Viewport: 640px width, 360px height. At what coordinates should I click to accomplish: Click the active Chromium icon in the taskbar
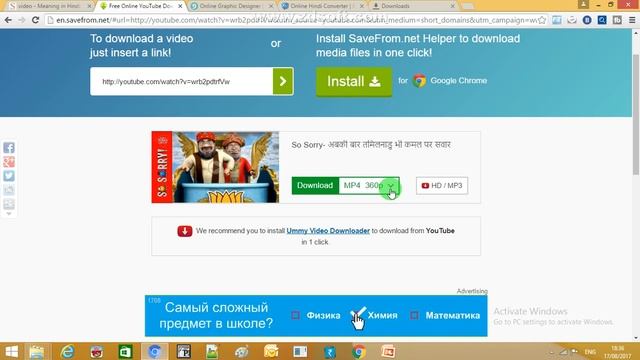(x=154, y=351)
